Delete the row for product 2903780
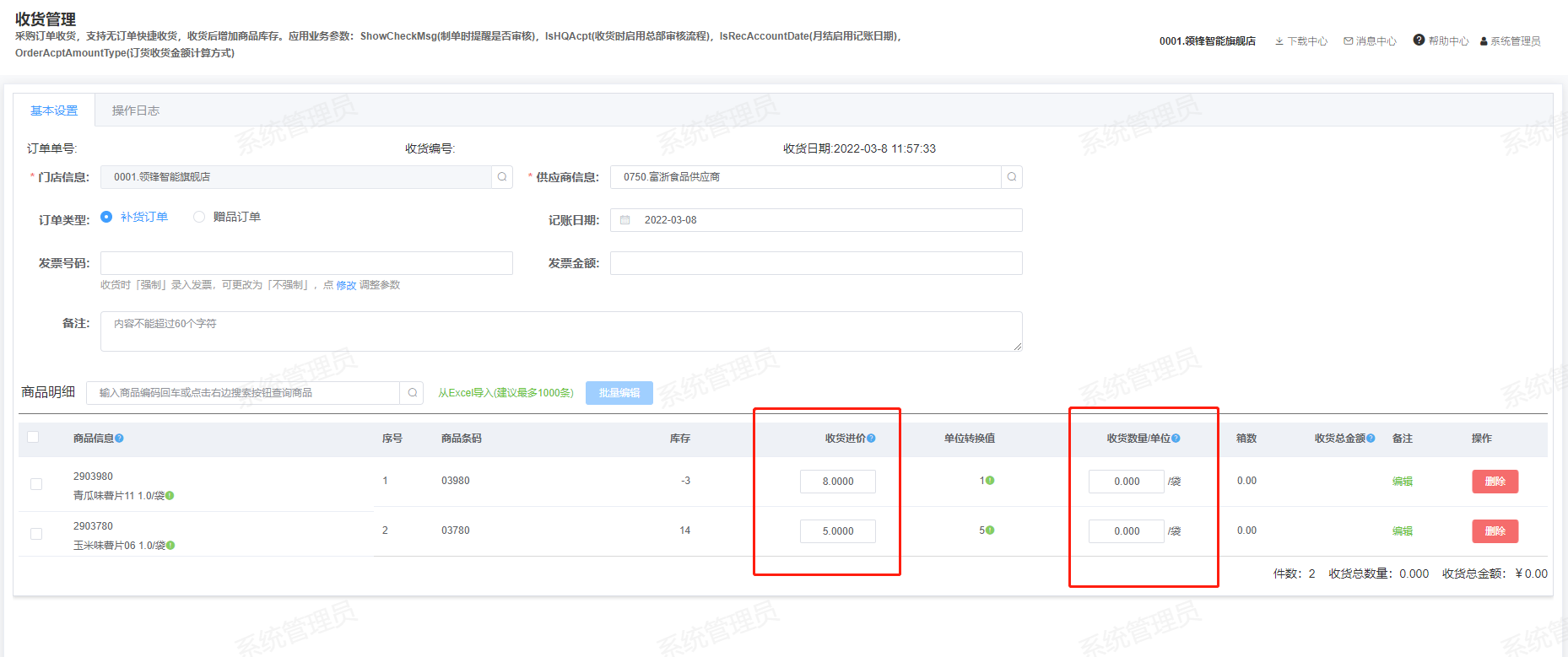Image resolution: width=1568 pixels, height=657 pixels. tap(1495, 531)
